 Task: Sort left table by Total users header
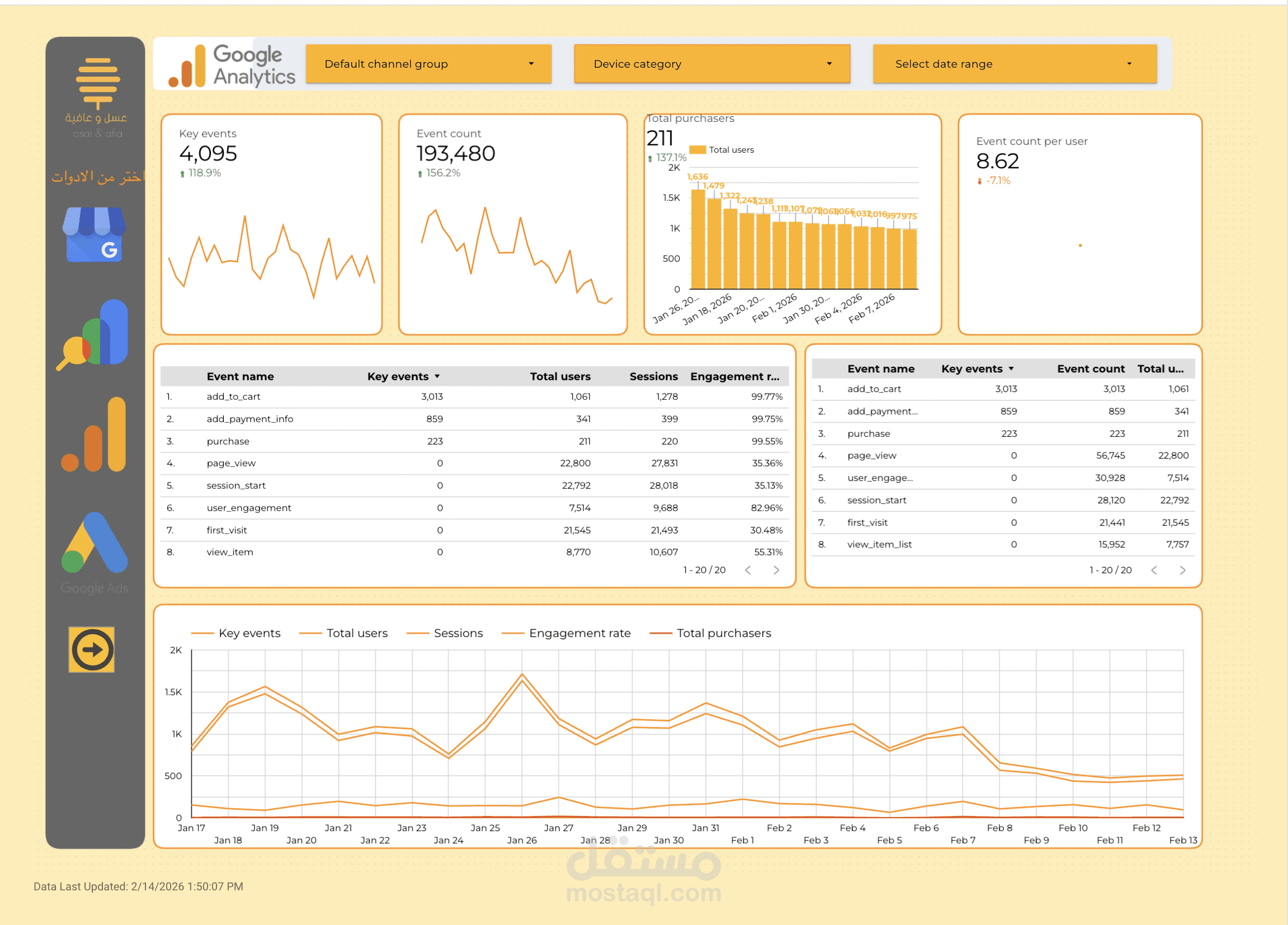560,376
